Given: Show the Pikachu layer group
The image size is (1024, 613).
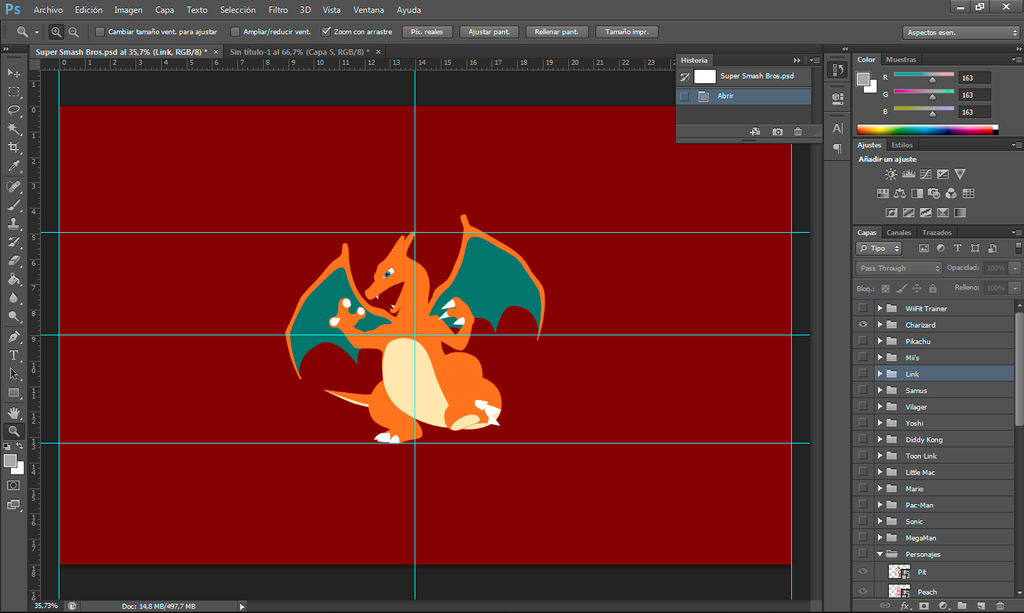Looking at the screenshot, I should [x=863, y=341].
